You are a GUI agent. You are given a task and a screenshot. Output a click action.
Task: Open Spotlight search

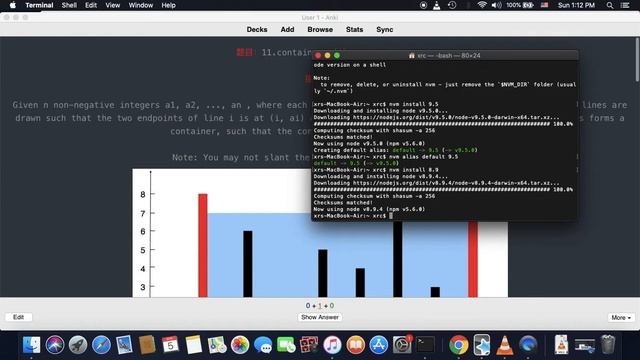[x=609, y=5]
